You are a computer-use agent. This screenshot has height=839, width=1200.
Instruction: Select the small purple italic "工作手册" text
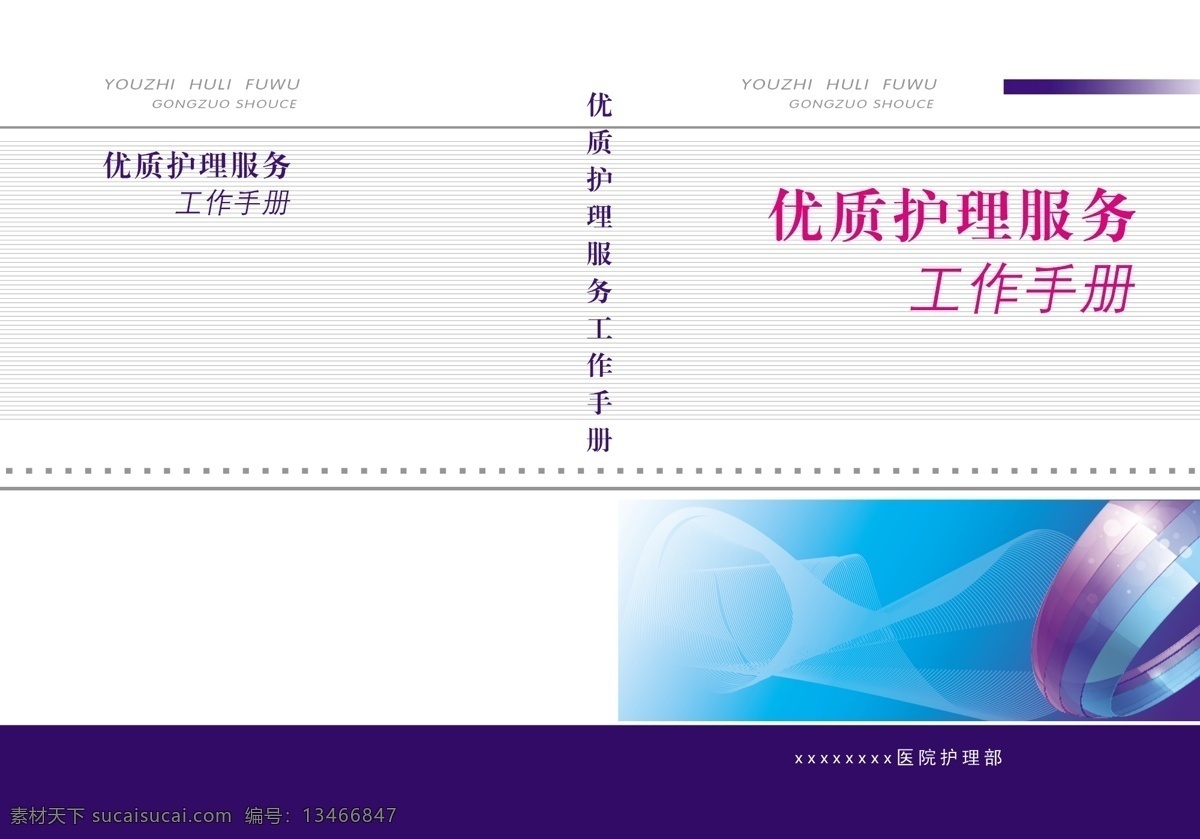(232, 203)
